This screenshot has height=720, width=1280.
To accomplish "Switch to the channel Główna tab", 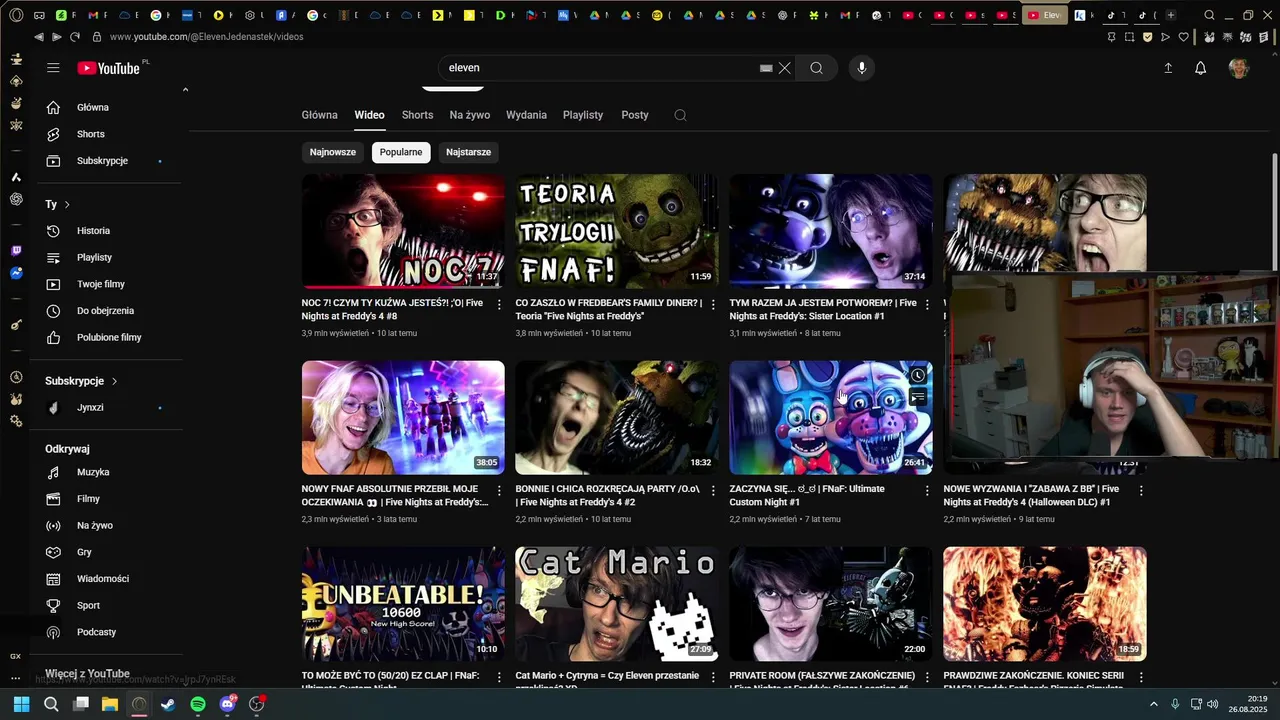I will (320, 115).
